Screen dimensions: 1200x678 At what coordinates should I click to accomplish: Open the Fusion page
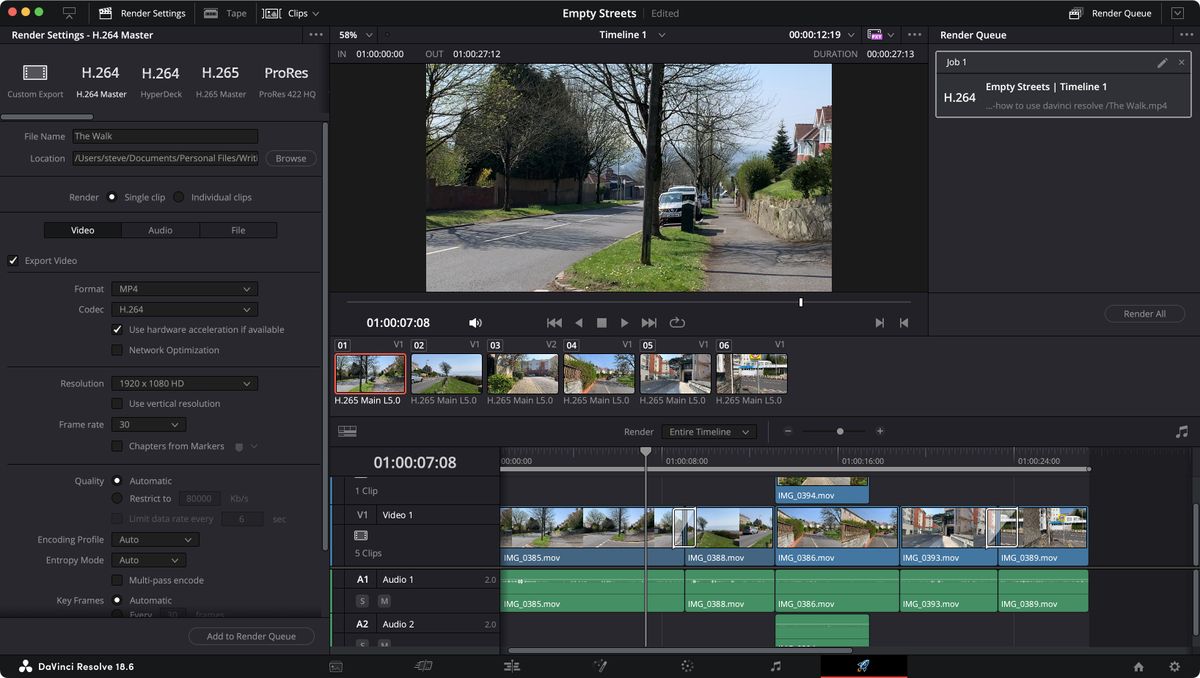tap(600, 666)
